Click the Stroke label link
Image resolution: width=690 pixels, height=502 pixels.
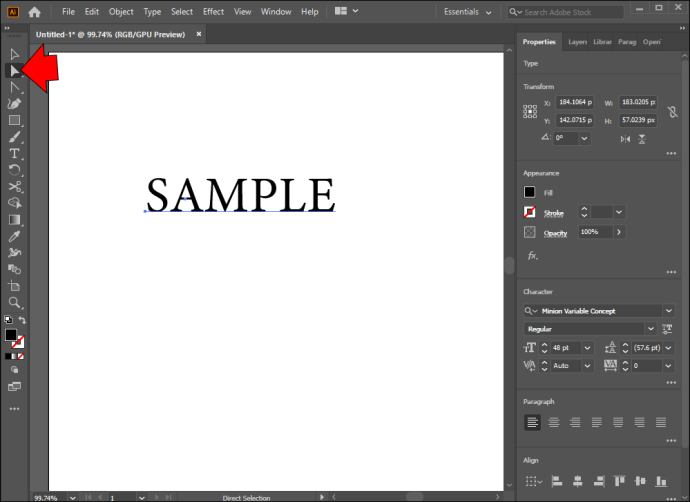pos(554,213)
